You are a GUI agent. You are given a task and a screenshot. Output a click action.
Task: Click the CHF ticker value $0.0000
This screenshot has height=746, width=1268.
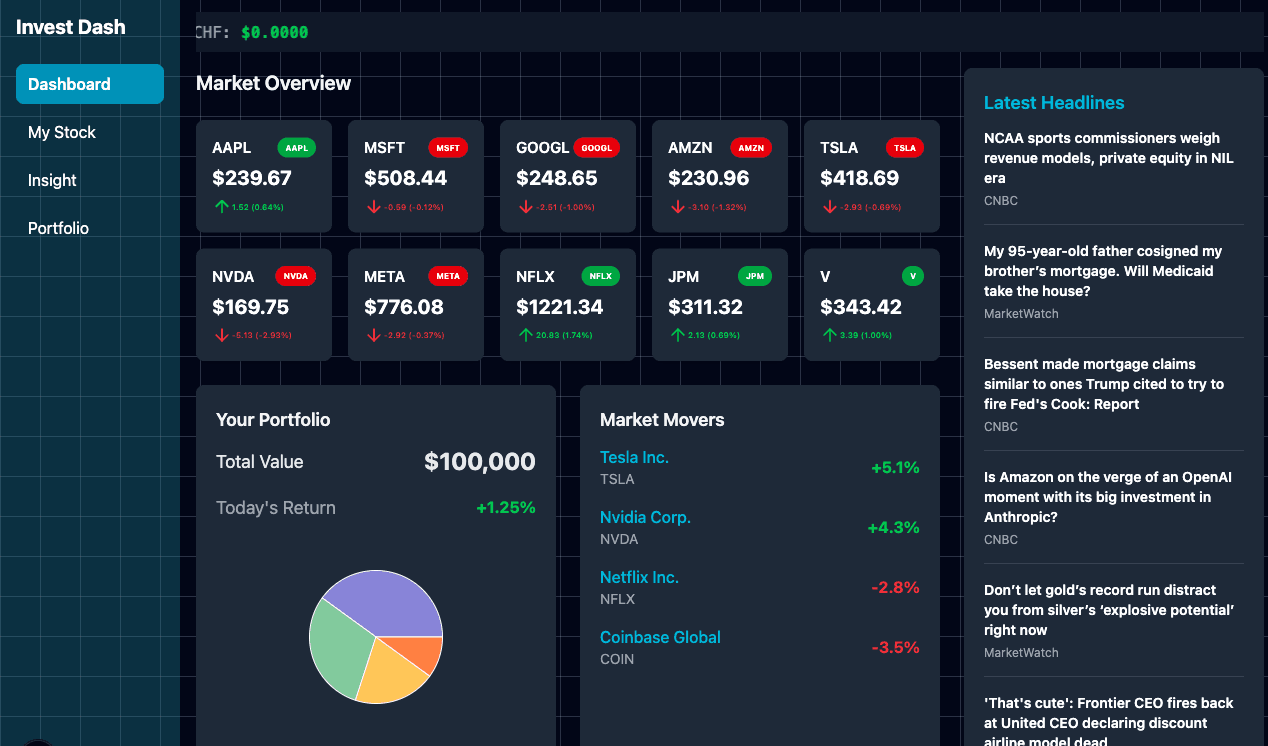275,32
